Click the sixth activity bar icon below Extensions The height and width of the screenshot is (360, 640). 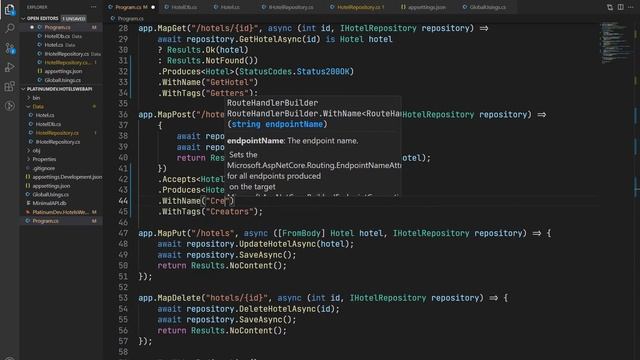coord(9,106)
